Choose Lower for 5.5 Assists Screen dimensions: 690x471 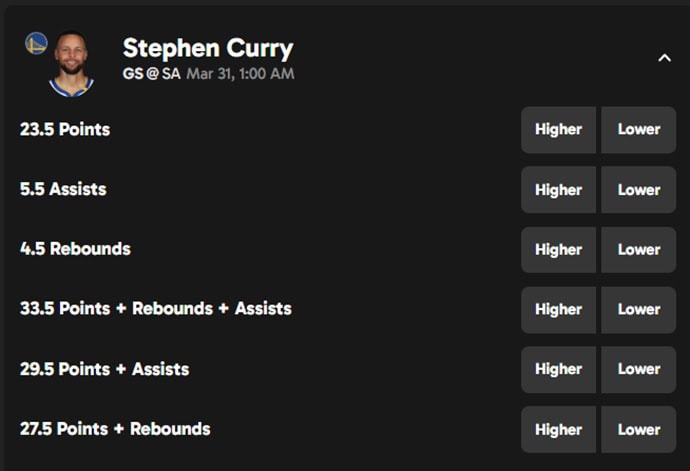click(639, 190)
